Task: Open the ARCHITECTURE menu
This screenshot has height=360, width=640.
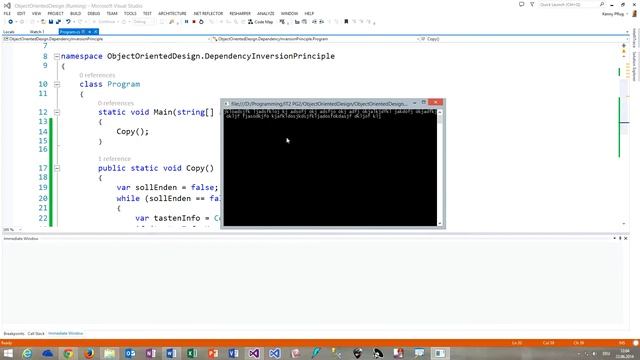Action: 172,13
